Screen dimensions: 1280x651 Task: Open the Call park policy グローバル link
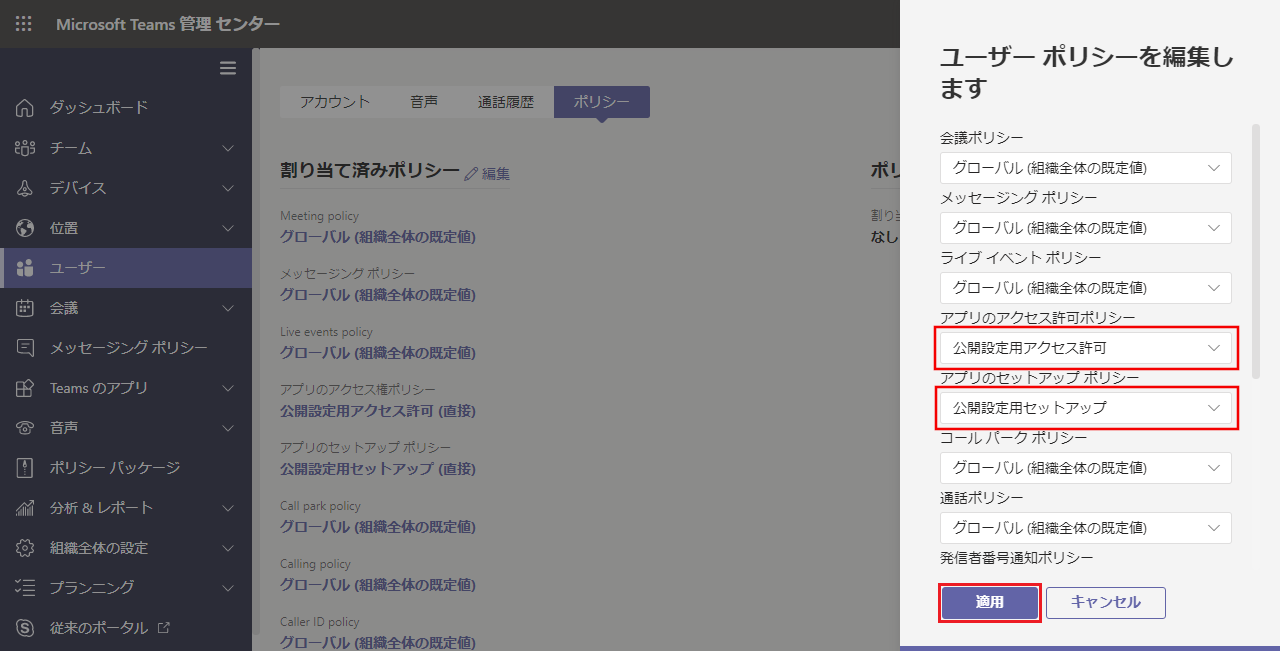[378, 526]
